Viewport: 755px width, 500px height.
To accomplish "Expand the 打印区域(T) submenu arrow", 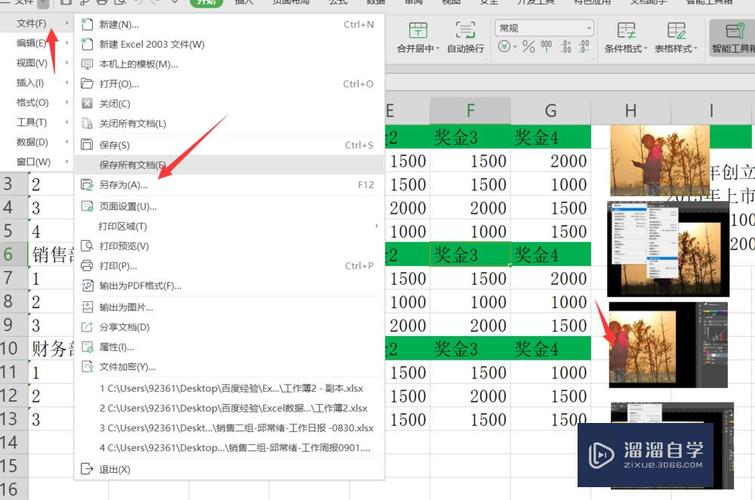I will (377, 226).
